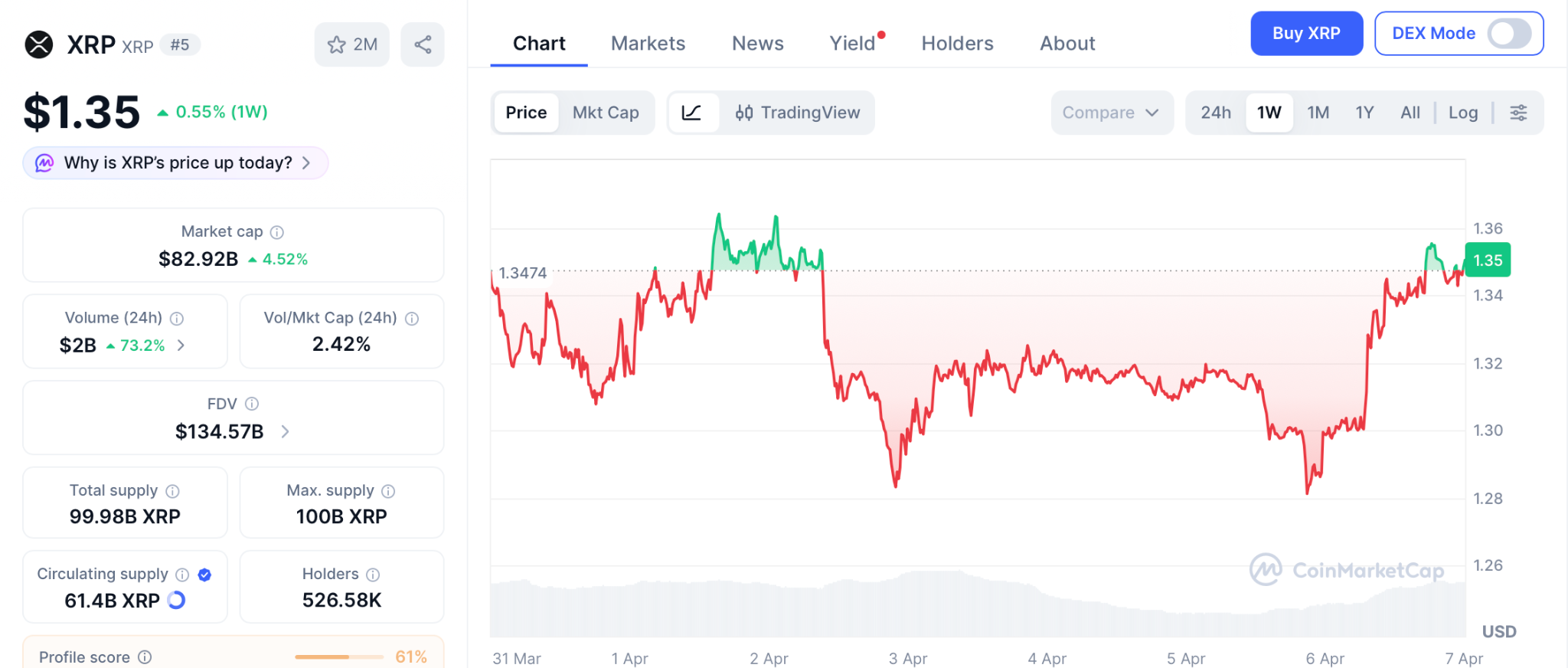Viewport: 1568px width, 668px height.
Task: Open the Markets tab
Action: [648, 44]
